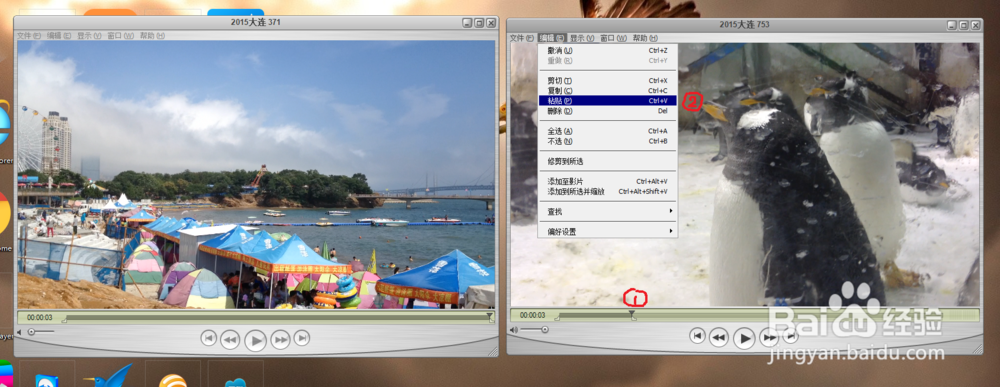1000x387 pixels.
Task: Open the orange striped globe desktop icon
Action: [x=173, y=380]
